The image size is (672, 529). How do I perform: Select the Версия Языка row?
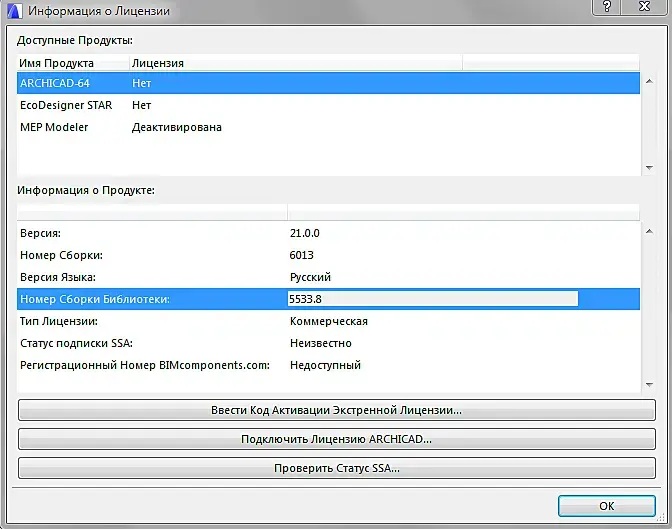[328, 277]
